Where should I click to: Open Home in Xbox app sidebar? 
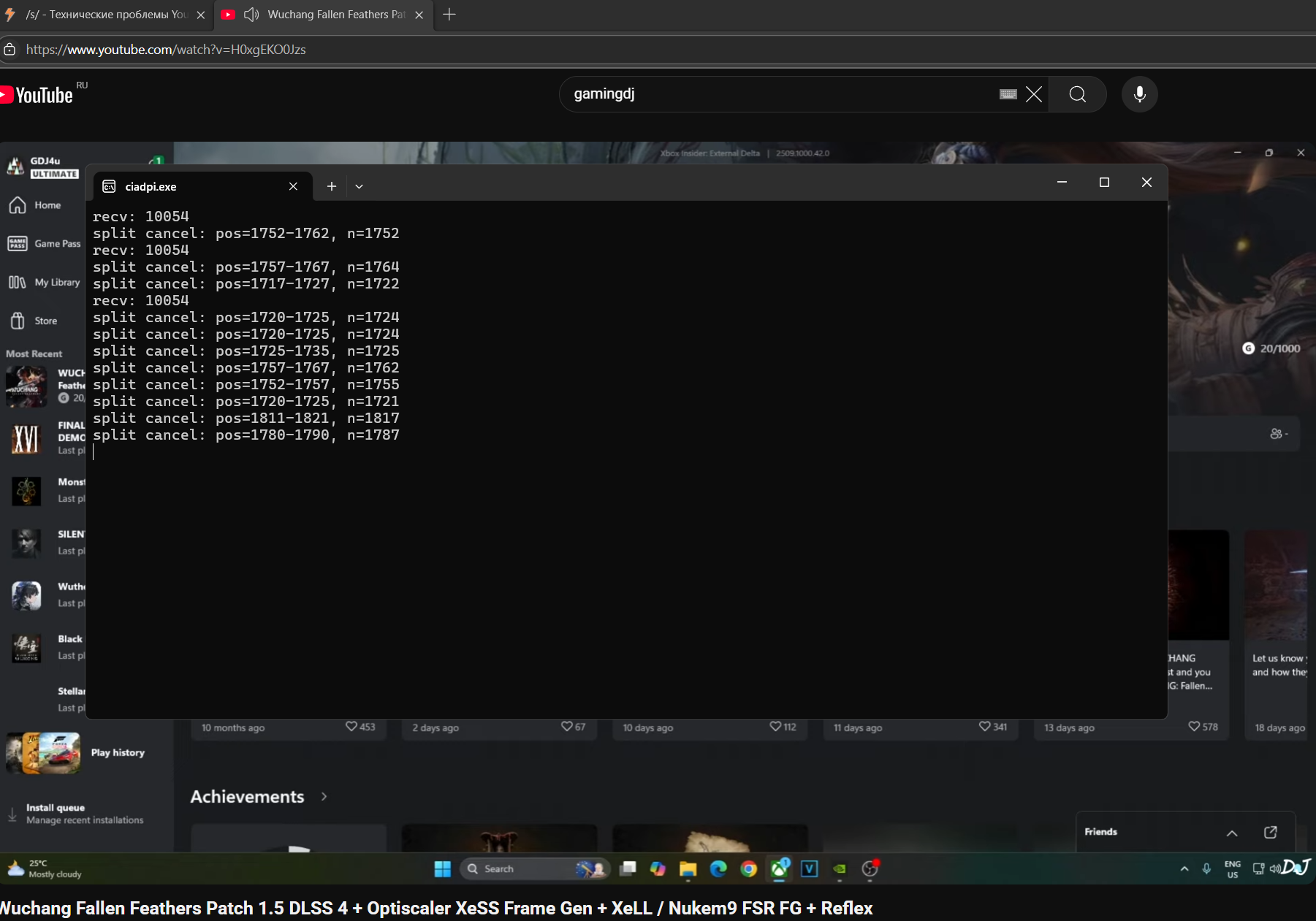[x=34, y=205]
